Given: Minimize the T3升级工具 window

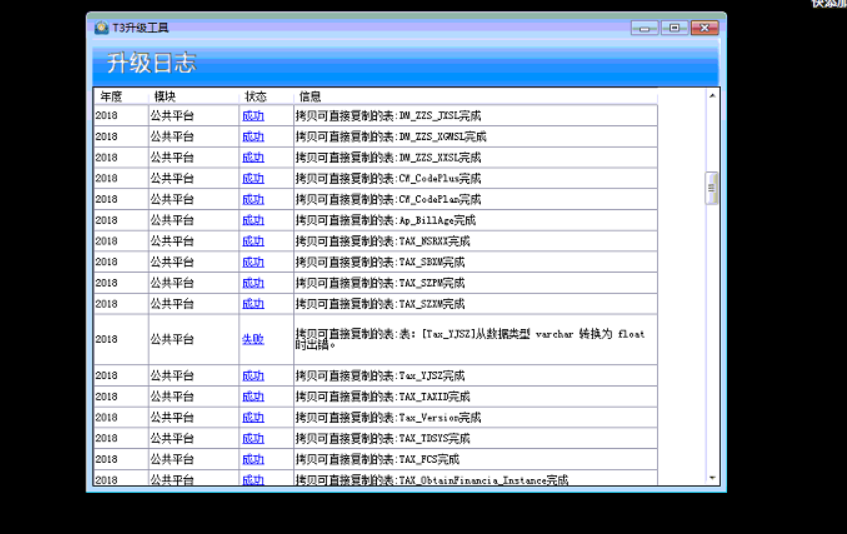Looking at the screenshot, I should [644, 28].
